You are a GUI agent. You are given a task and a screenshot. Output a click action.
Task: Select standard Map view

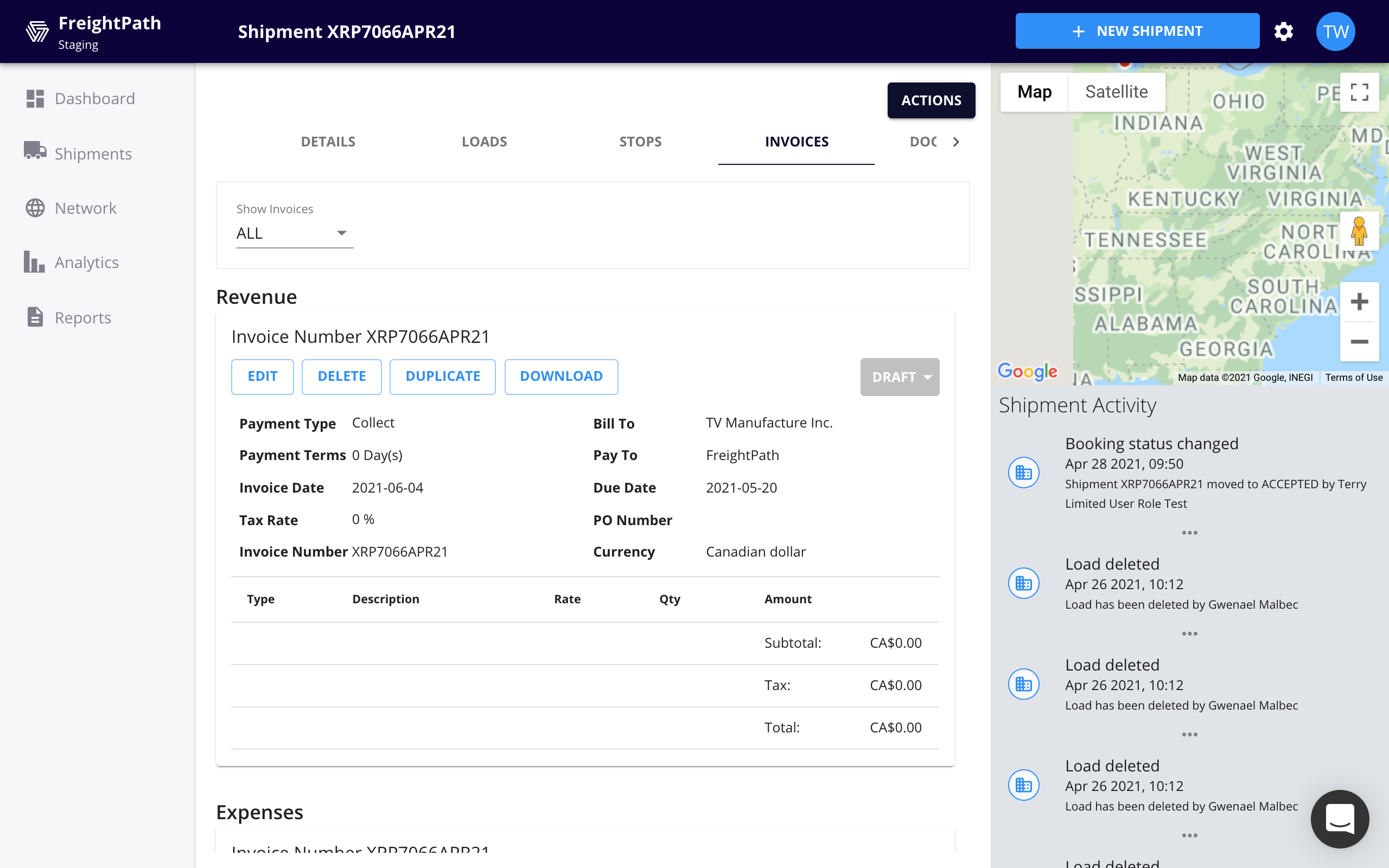point(1033,91)
